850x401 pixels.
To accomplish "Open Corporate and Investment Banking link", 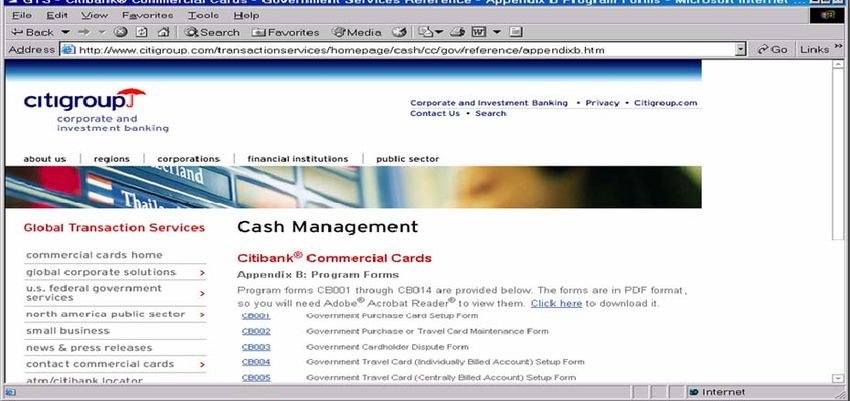I will 489,103.
